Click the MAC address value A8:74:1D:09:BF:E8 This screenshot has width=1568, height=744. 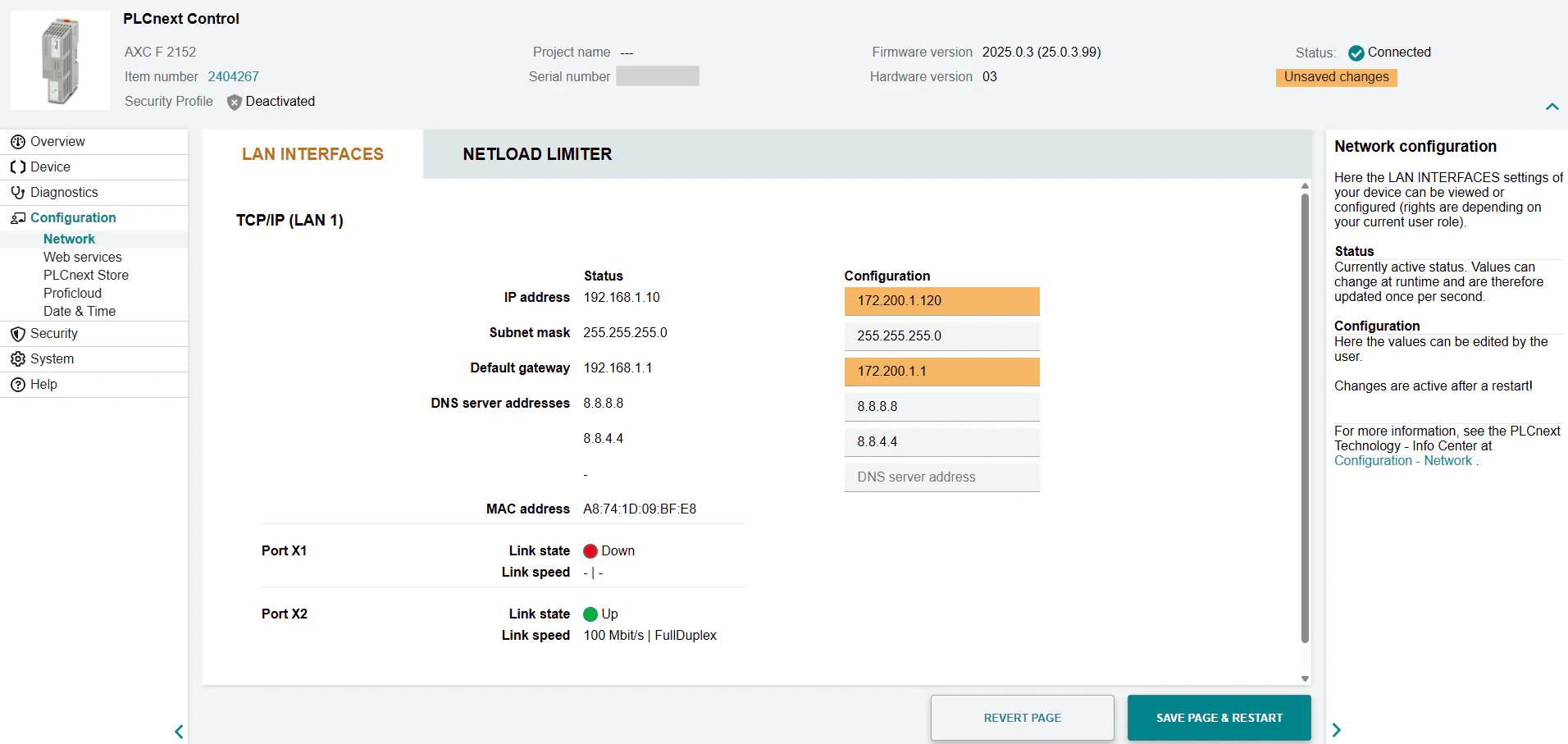[640, 509]
